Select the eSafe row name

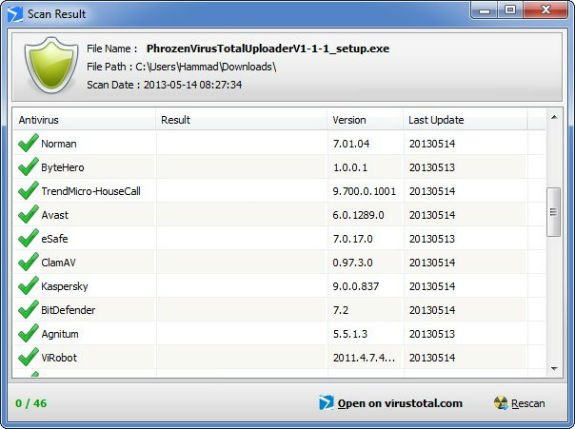coord(54,239)
